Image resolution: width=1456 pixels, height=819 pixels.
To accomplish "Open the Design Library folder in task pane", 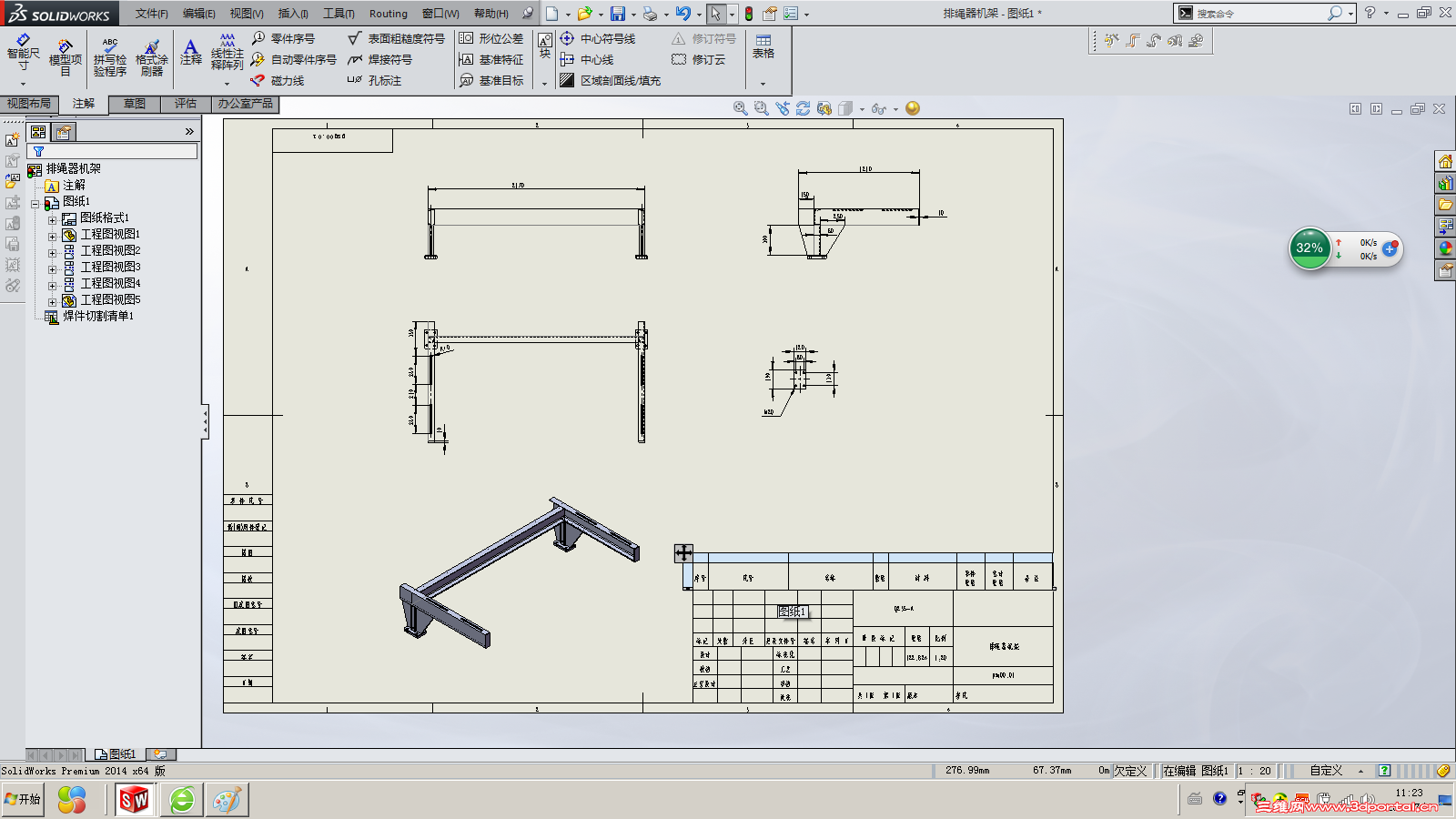I will point(1445,205).
